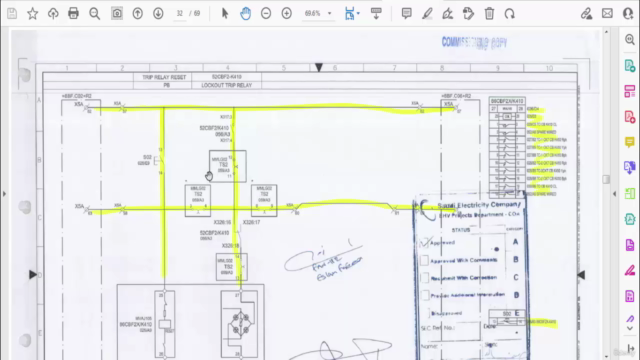Share a link to the file

tap(587, 13)
